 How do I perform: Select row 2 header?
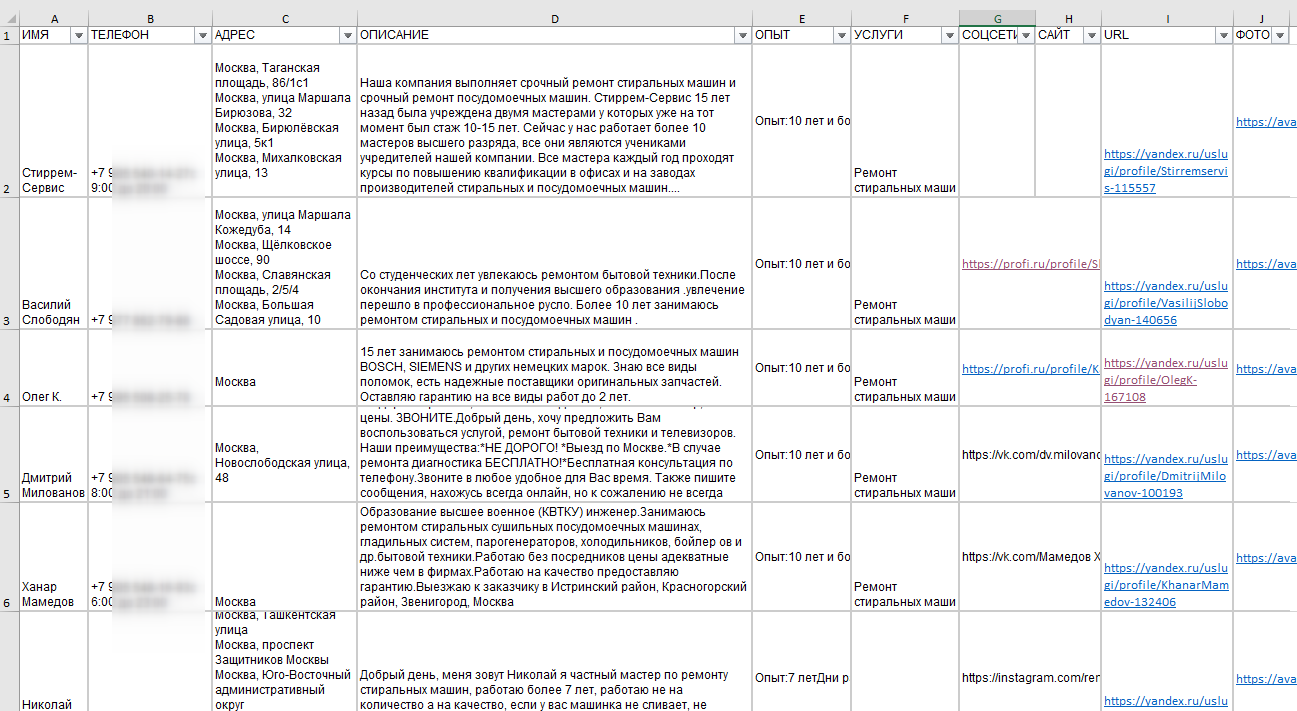coord(9,121)
